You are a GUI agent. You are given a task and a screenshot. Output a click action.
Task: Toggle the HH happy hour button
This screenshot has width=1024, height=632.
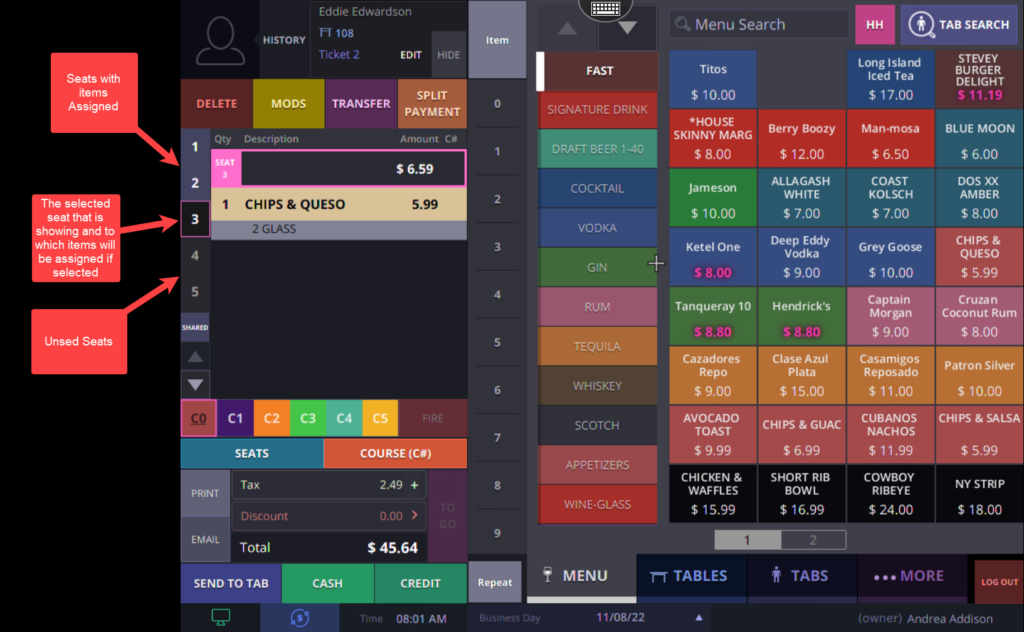[x=874, y=25]
